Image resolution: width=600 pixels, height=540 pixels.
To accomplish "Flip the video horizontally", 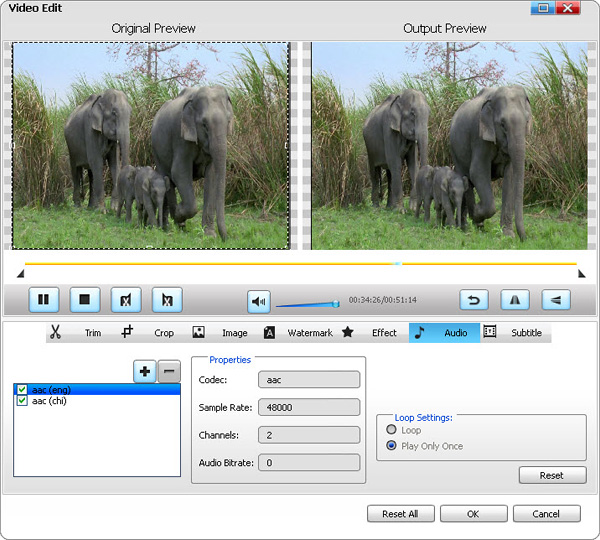I will pyautogui.click(x=515, y=300).
